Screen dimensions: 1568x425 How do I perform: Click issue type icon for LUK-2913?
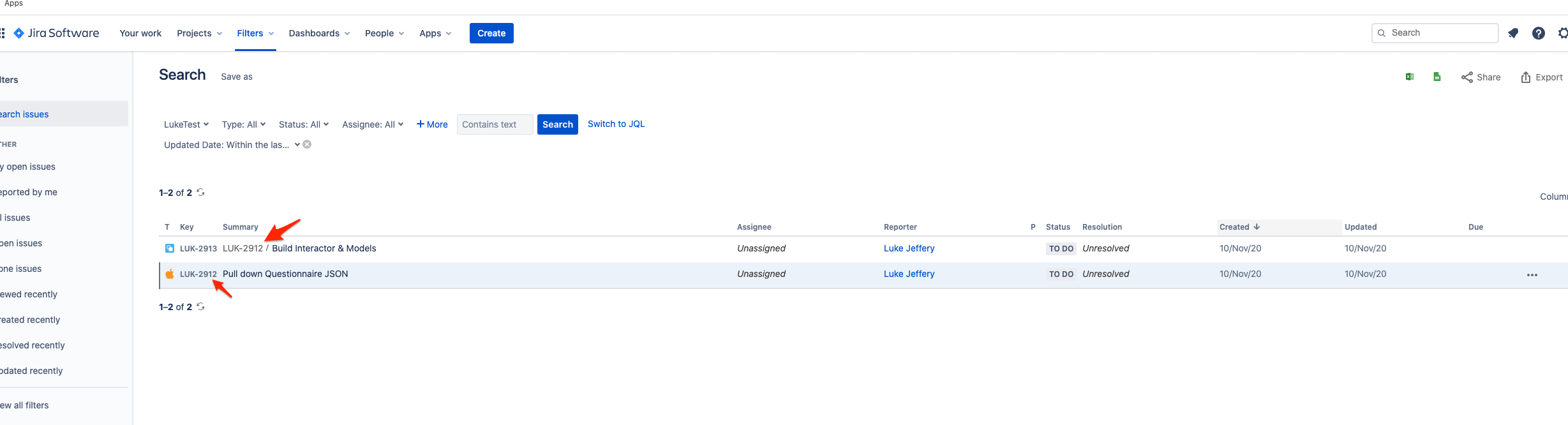(x=170, y=248)
